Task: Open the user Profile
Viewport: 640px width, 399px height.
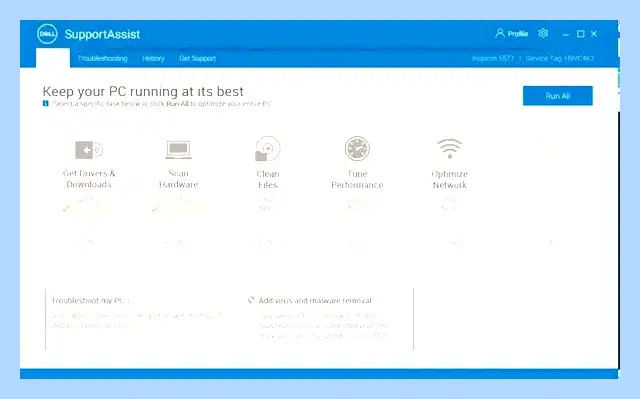Action: coord(511,33)
